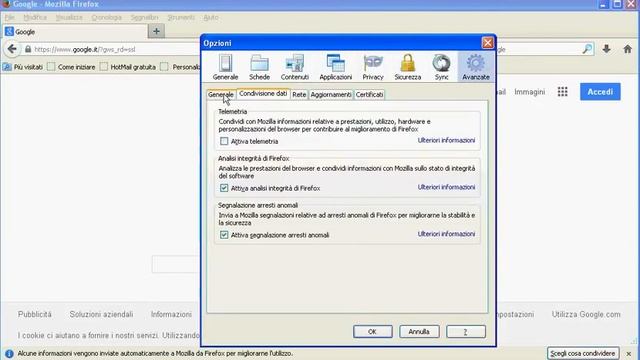This screenshot has height=360, width=640.
Task: Switch to the Certificati sub-tab
Action: (x=369, y=95)
